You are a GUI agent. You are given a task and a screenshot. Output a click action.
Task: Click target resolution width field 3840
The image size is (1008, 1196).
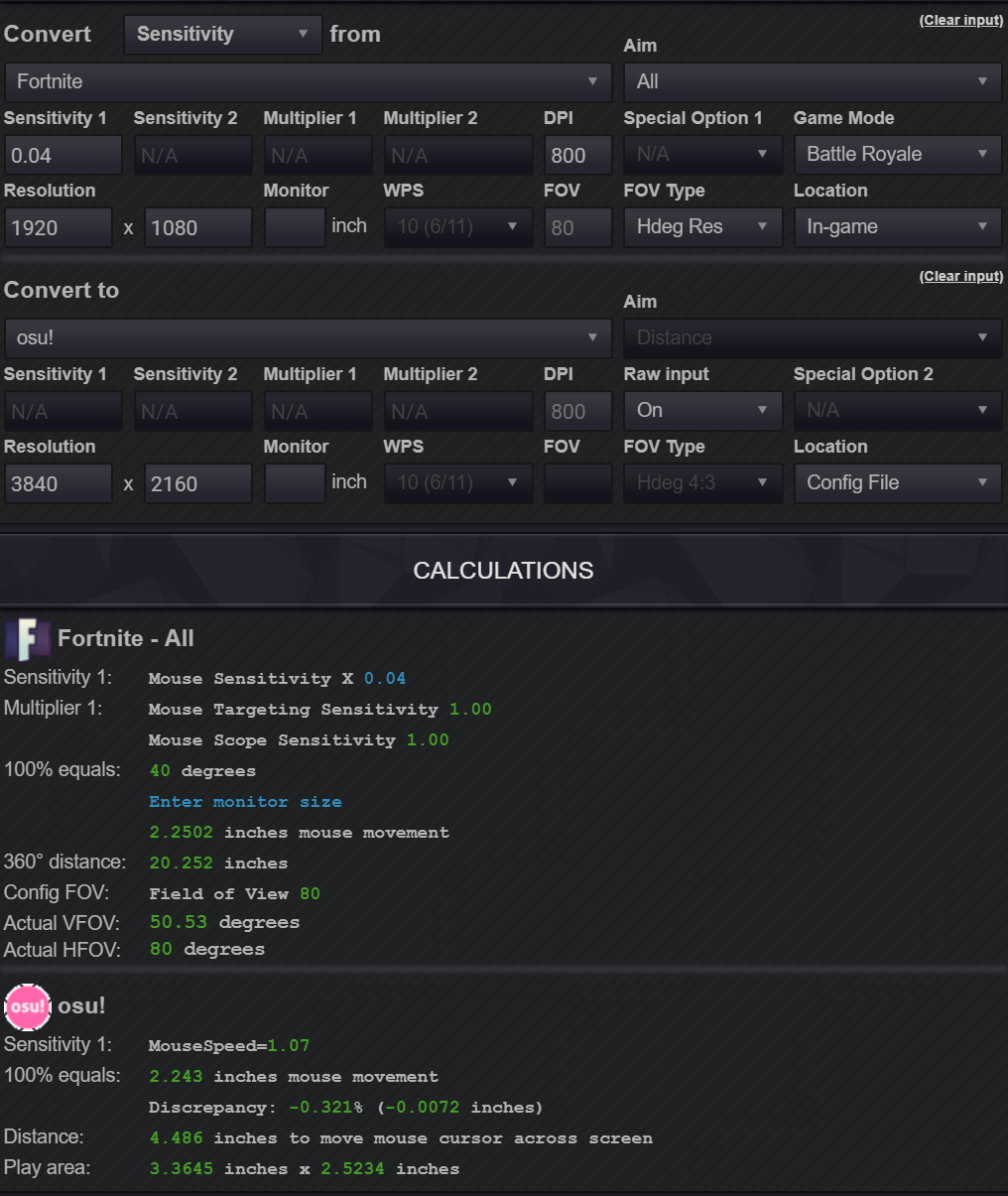58,484
